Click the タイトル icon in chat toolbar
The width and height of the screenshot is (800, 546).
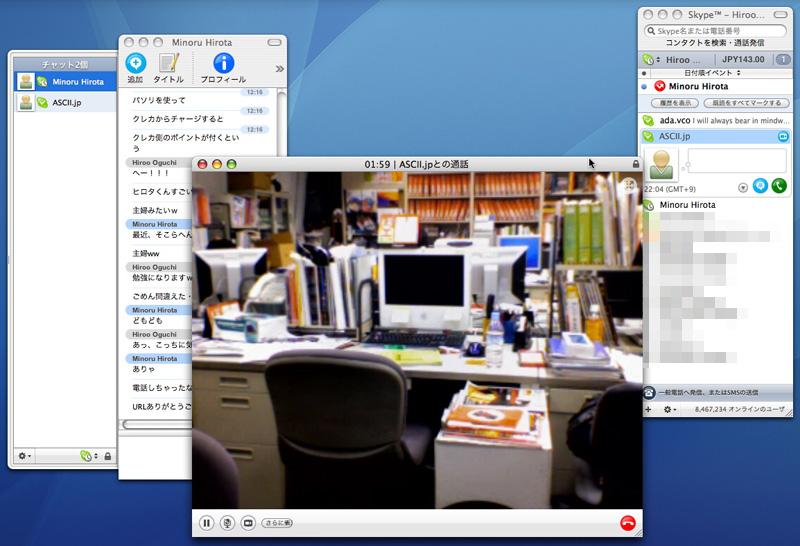point(168,68)
